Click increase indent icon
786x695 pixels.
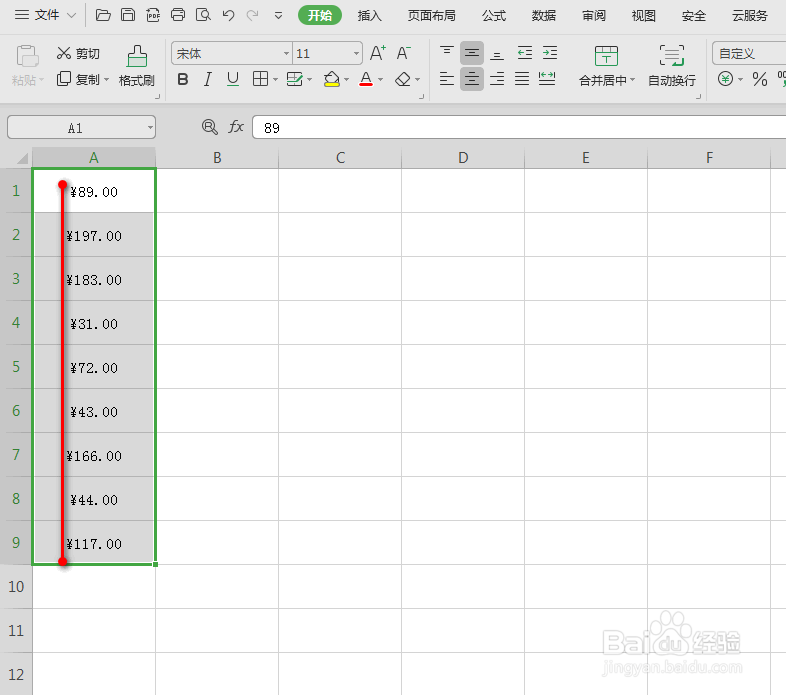coord(550,53)
